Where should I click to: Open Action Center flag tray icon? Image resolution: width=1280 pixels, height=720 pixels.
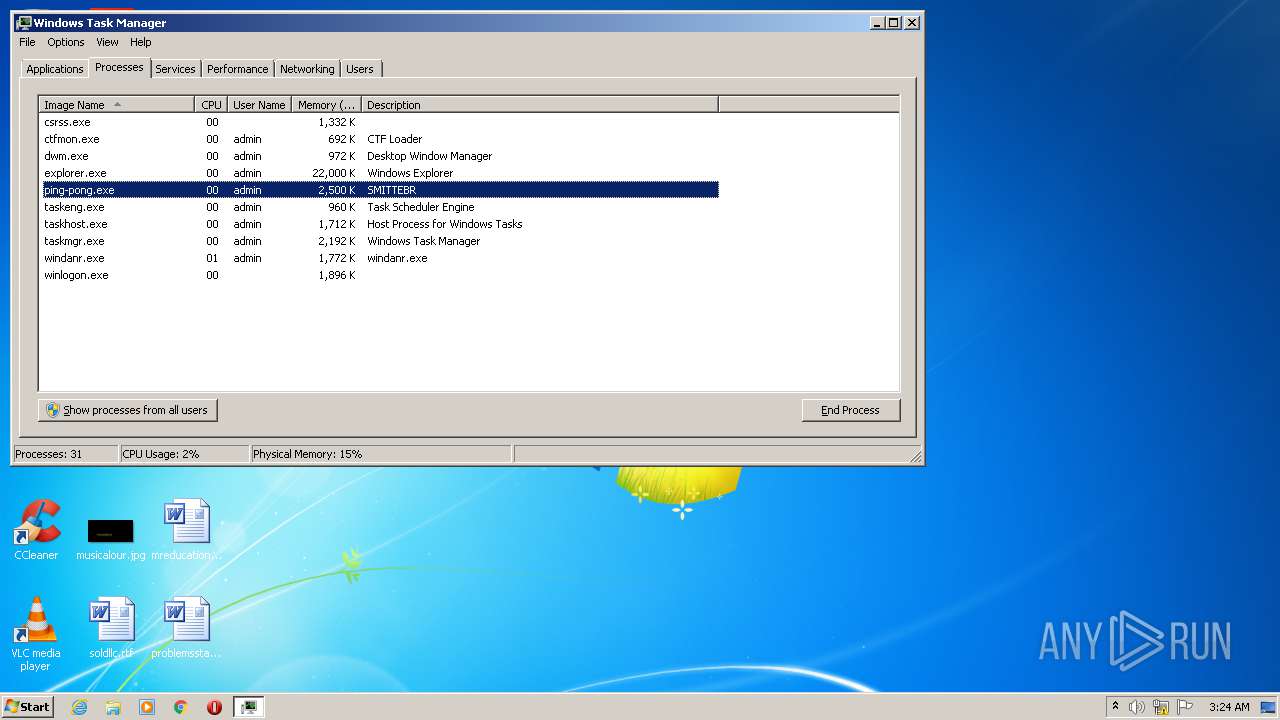(x=1185, y=707)
